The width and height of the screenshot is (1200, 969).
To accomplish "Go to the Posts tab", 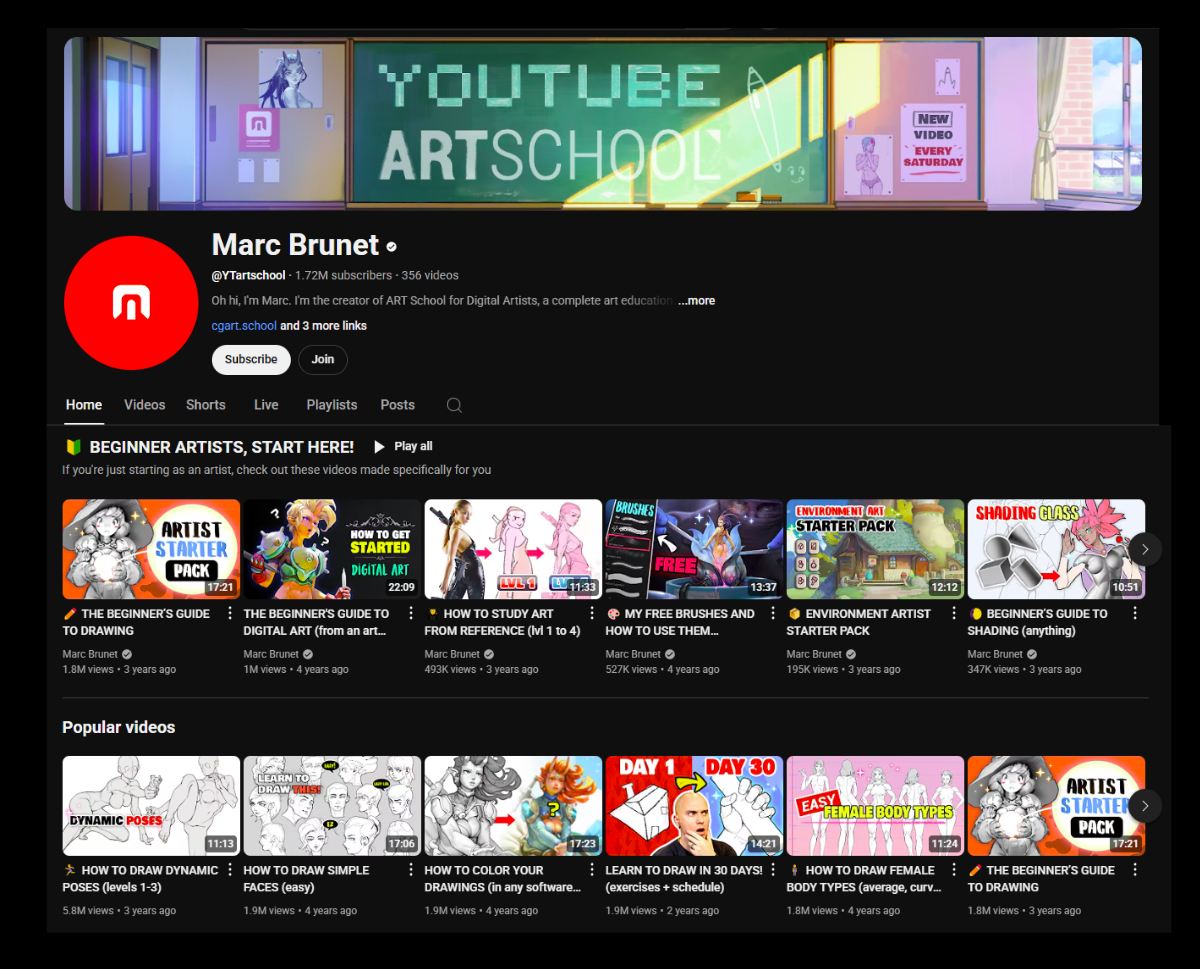I will coord(397,405).
